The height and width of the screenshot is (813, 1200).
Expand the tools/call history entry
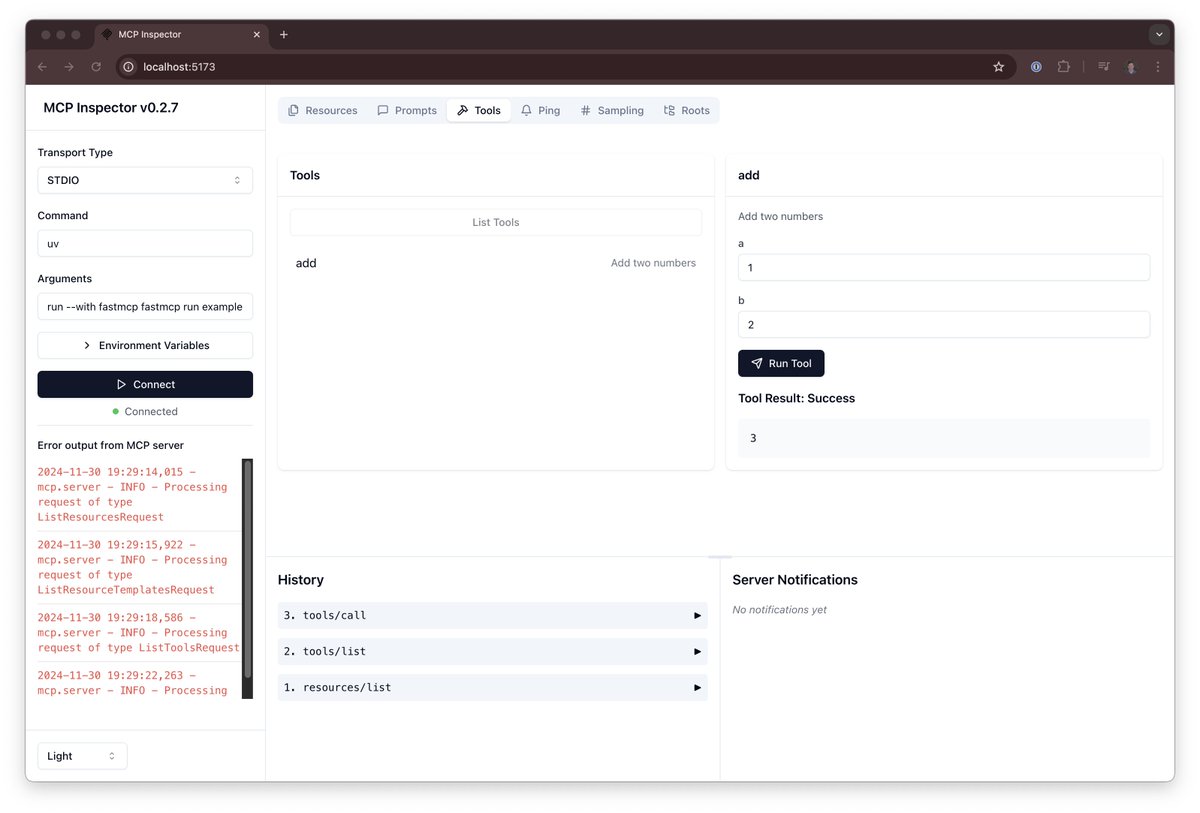[x=492, y=615]
